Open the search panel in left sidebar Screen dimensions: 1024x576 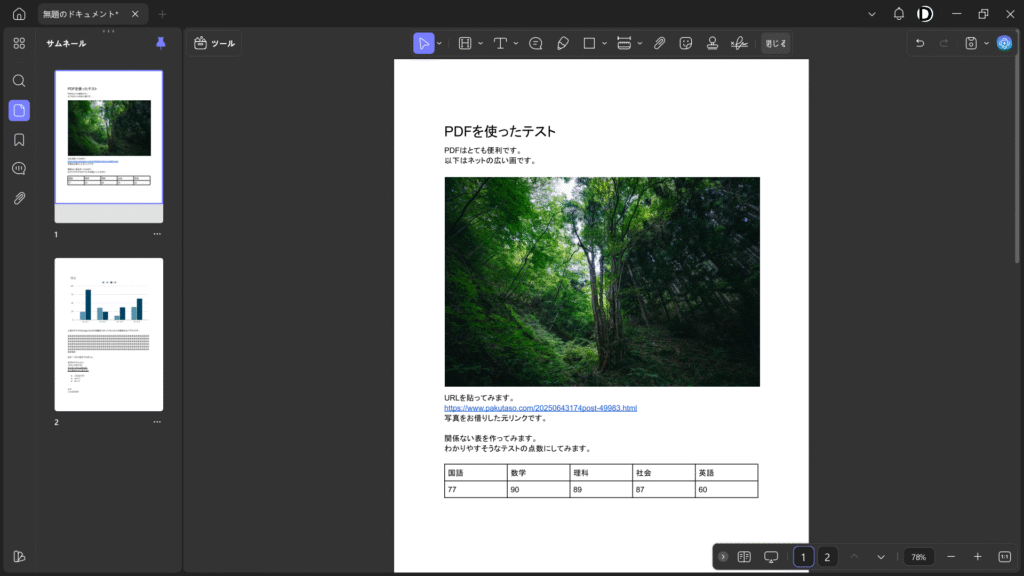[x=19, y=80]
